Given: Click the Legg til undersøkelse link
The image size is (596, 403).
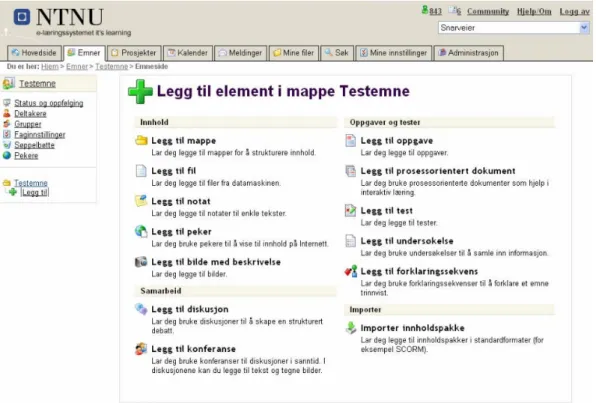Looking at the screenshot, I should [407, 241].
